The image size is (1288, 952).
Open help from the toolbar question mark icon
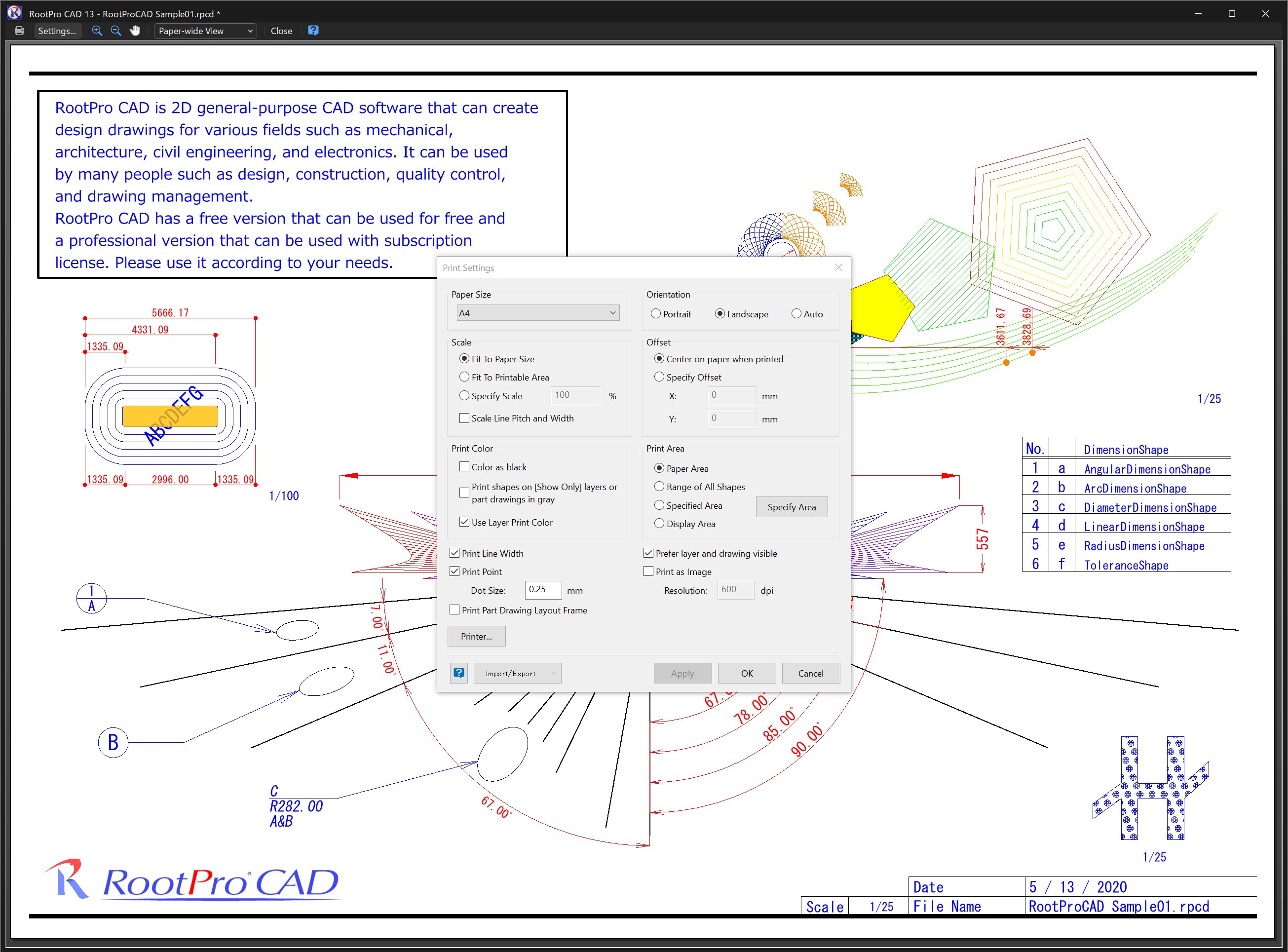pos(313,31)
